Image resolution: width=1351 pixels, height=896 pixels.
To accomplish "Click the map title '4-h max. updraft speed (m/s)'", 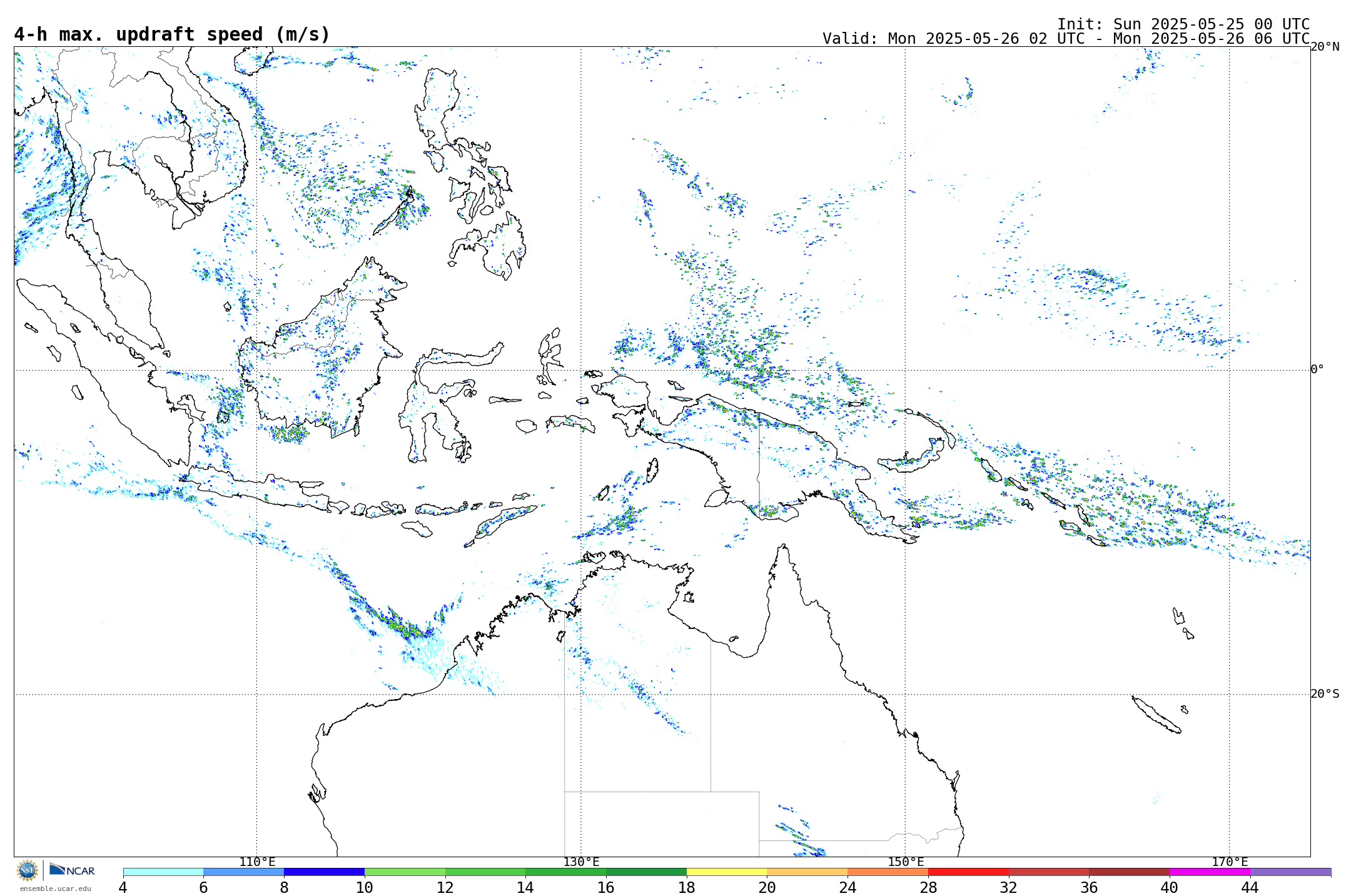I will tap(172, 34).
